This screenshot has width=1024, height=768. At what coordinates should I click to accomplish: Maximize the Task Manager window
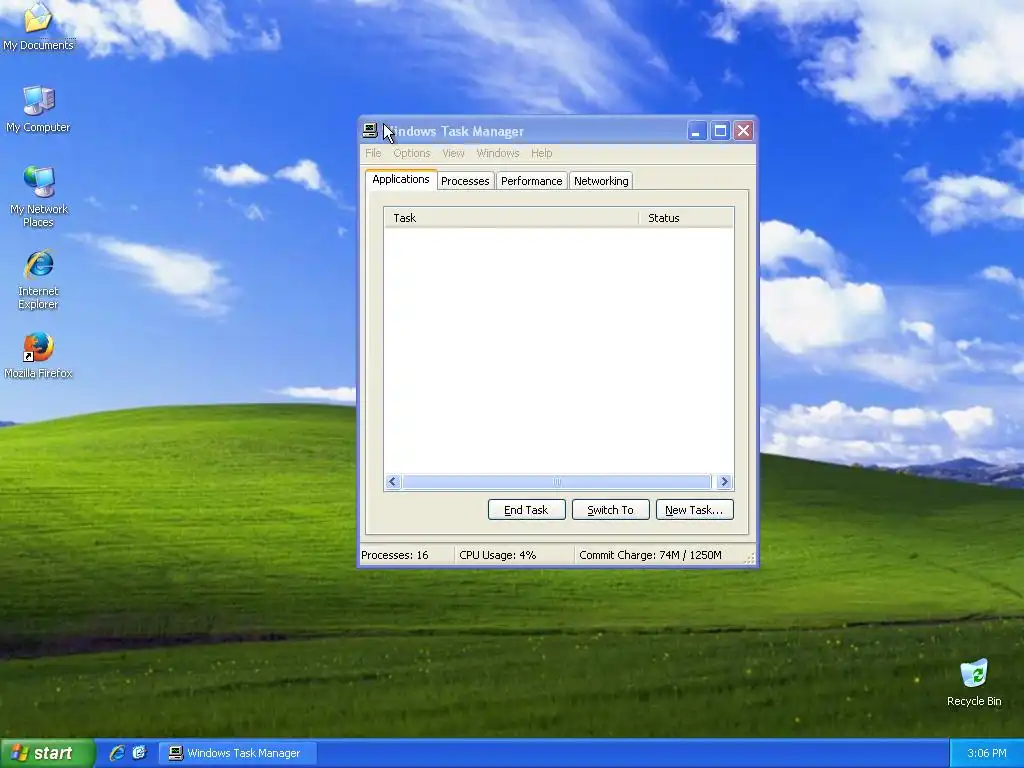pos(720,131)
